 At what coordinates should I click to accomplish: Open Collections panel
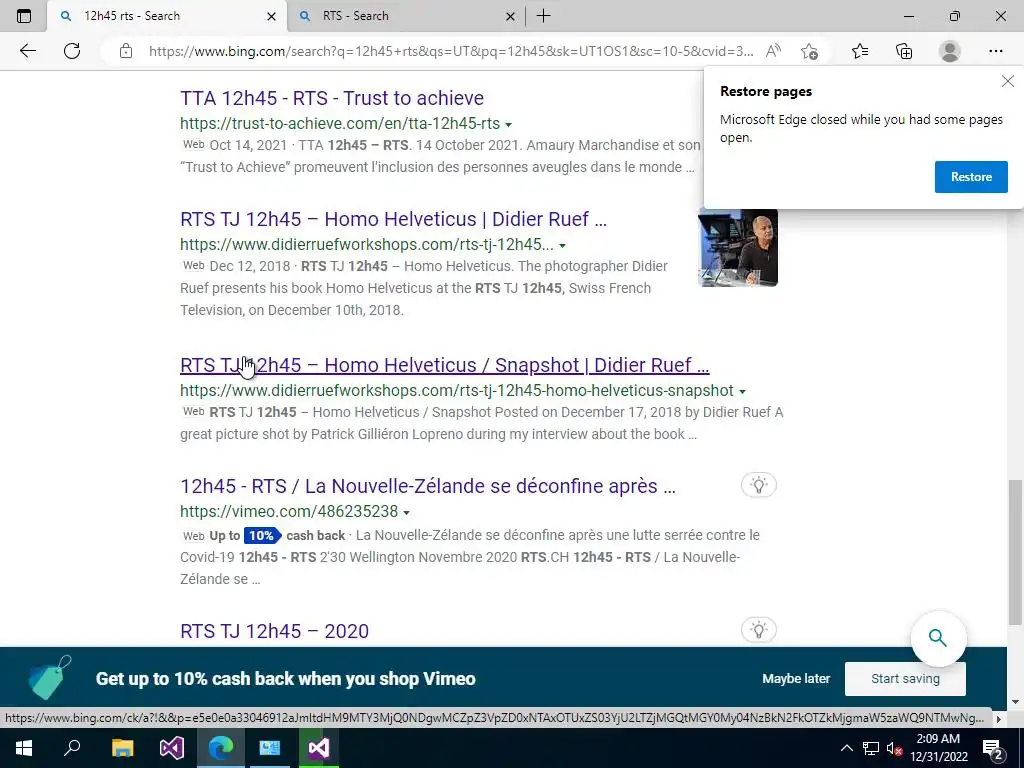click(x=904, y=51)
